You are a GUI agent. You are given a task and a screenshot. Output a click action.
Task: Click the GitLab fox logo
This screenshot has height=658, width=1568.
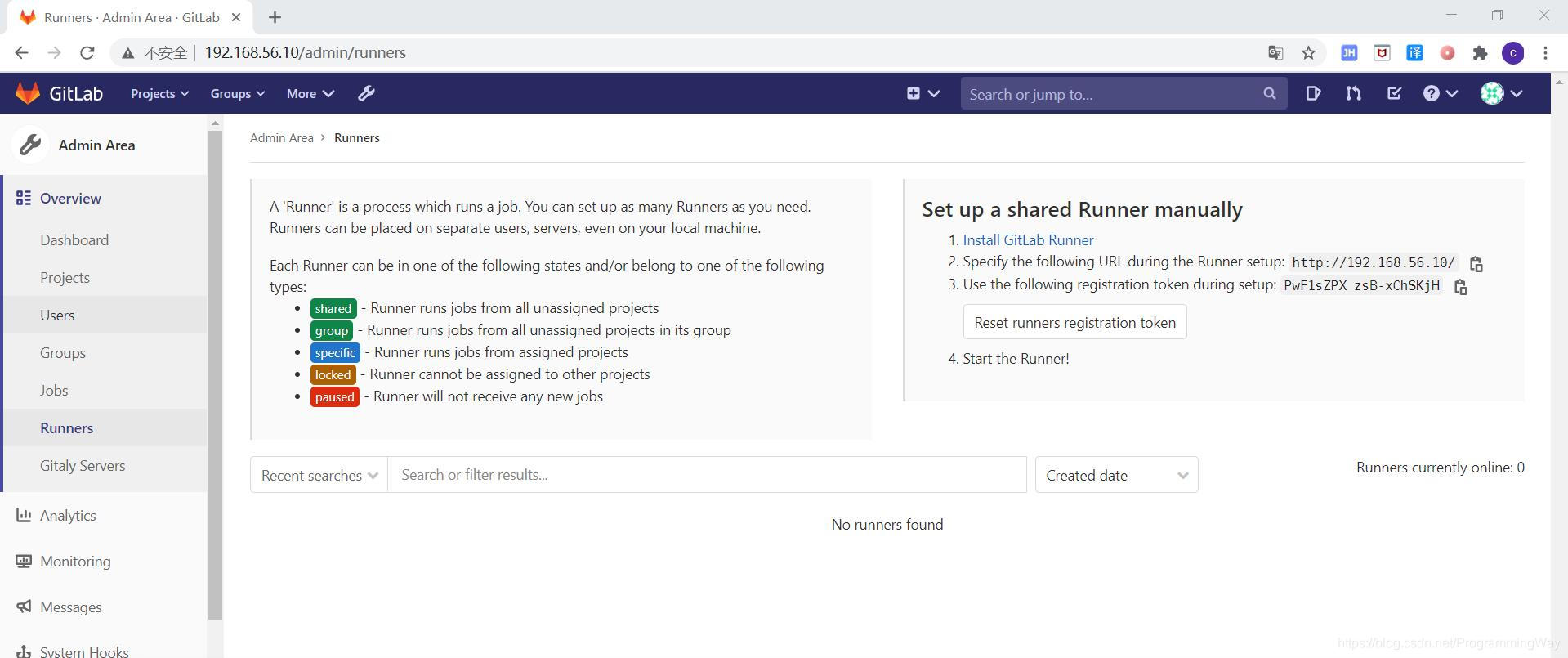point(28,94)
